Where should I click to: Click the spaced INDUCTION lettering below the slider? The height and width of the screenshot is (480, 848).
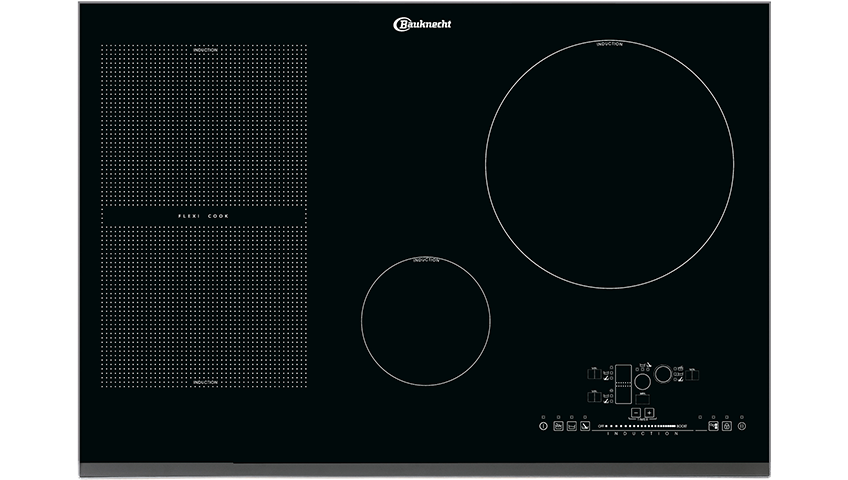point(642,434)
